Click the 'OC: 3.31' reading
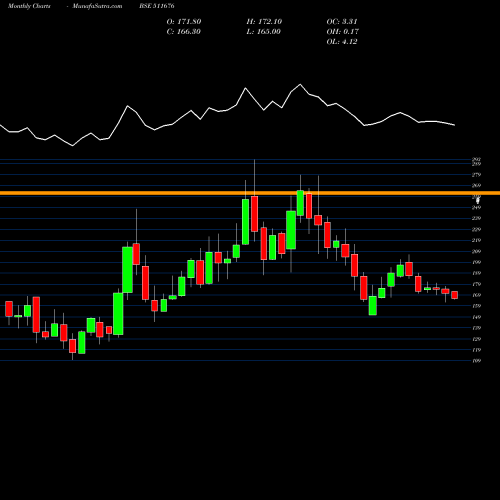The height and width of the screenshot is (500, 500). click(x=342, y=22)
